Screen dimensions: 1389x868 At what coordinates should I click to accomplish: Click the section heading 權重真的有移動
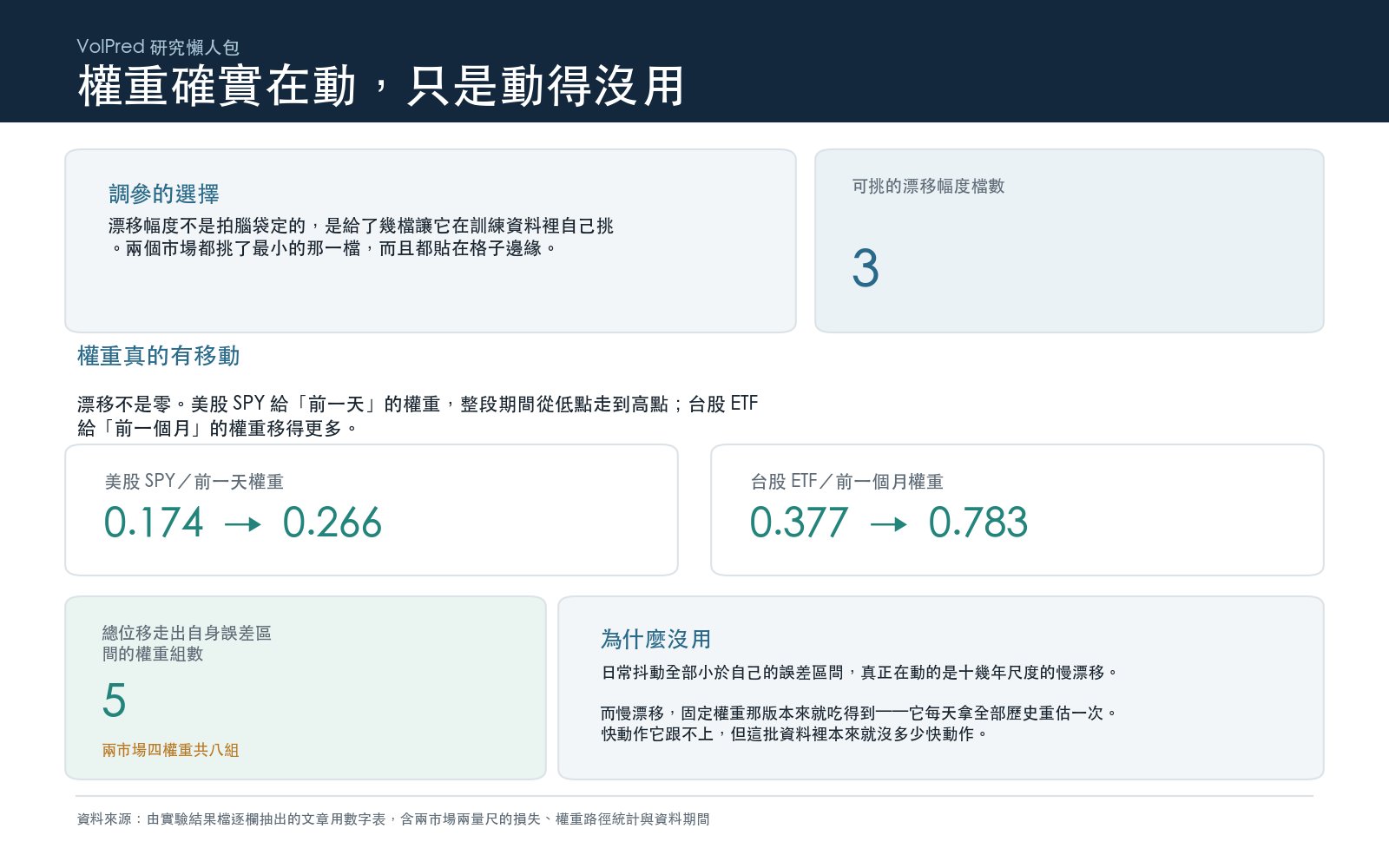(158, 356)
